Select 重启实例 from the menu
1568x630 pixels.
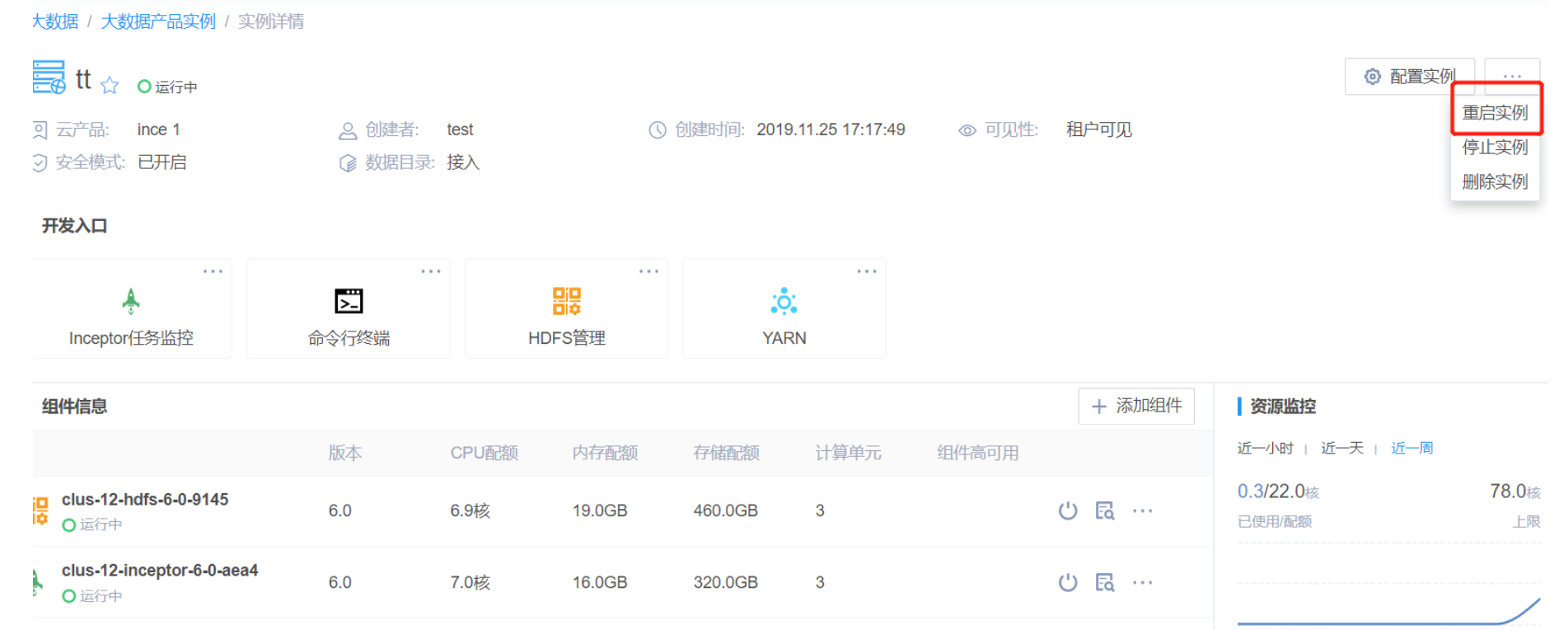coord(1495,113)
